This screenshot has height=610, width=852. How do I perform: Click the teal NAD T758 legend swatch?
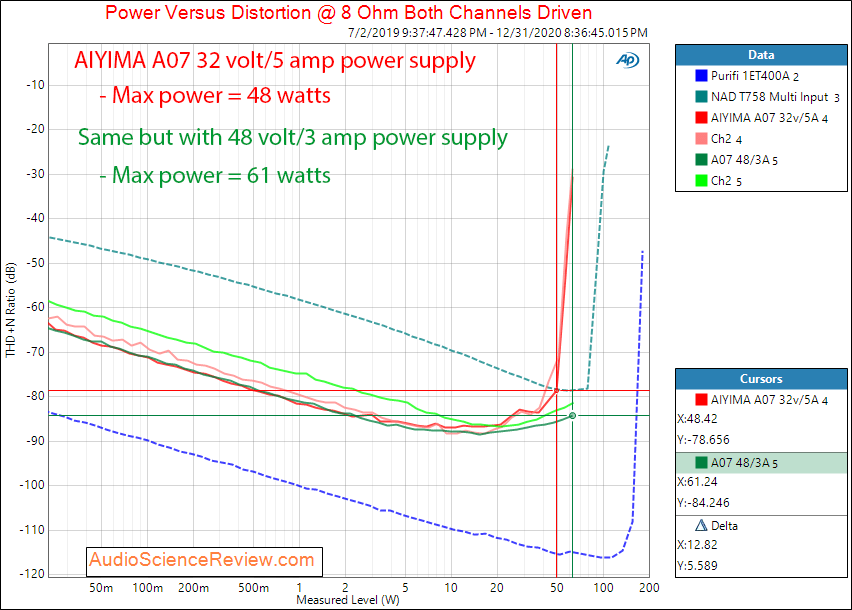click(701, 97)
